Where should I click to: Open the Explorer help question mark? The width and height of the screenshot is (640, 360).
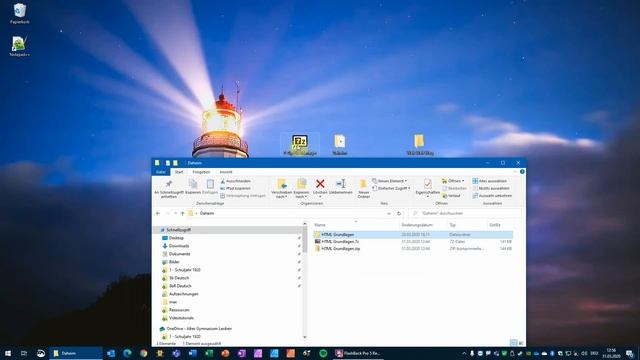[x=522, y=172]
